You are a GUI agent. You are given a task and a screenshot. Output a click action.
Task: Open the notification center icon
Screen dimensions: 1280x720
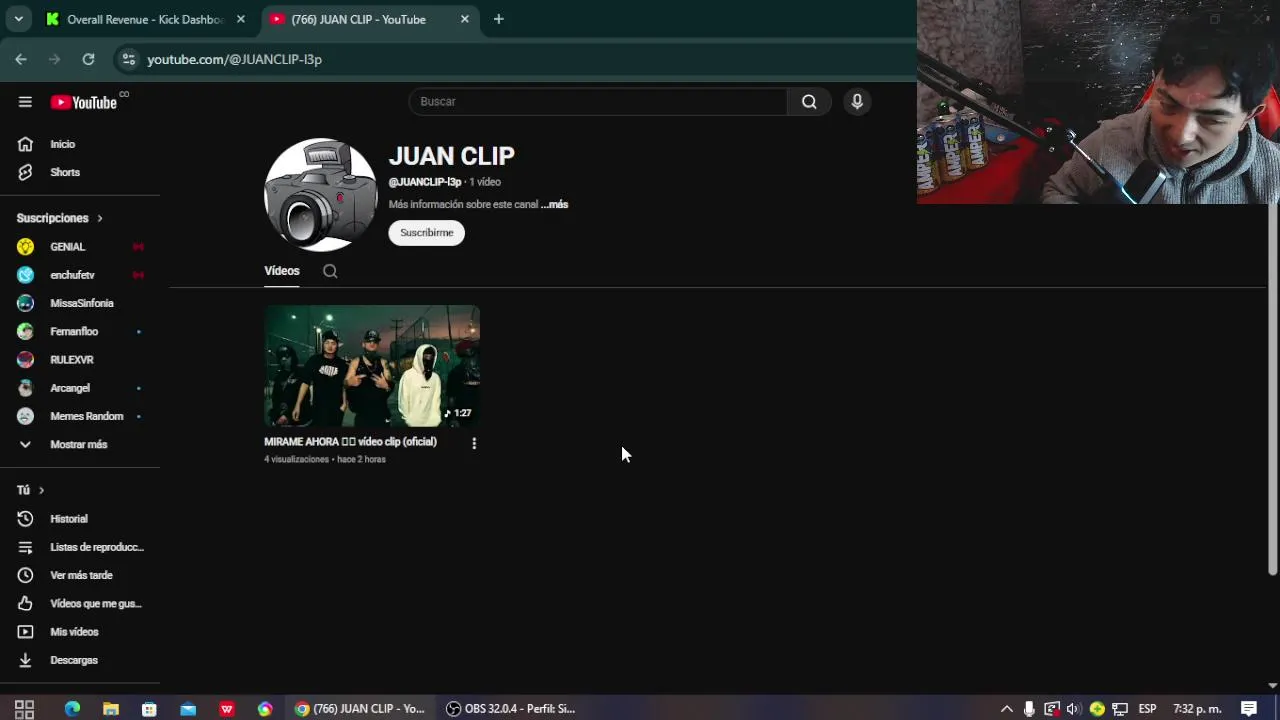point(1249,709)
